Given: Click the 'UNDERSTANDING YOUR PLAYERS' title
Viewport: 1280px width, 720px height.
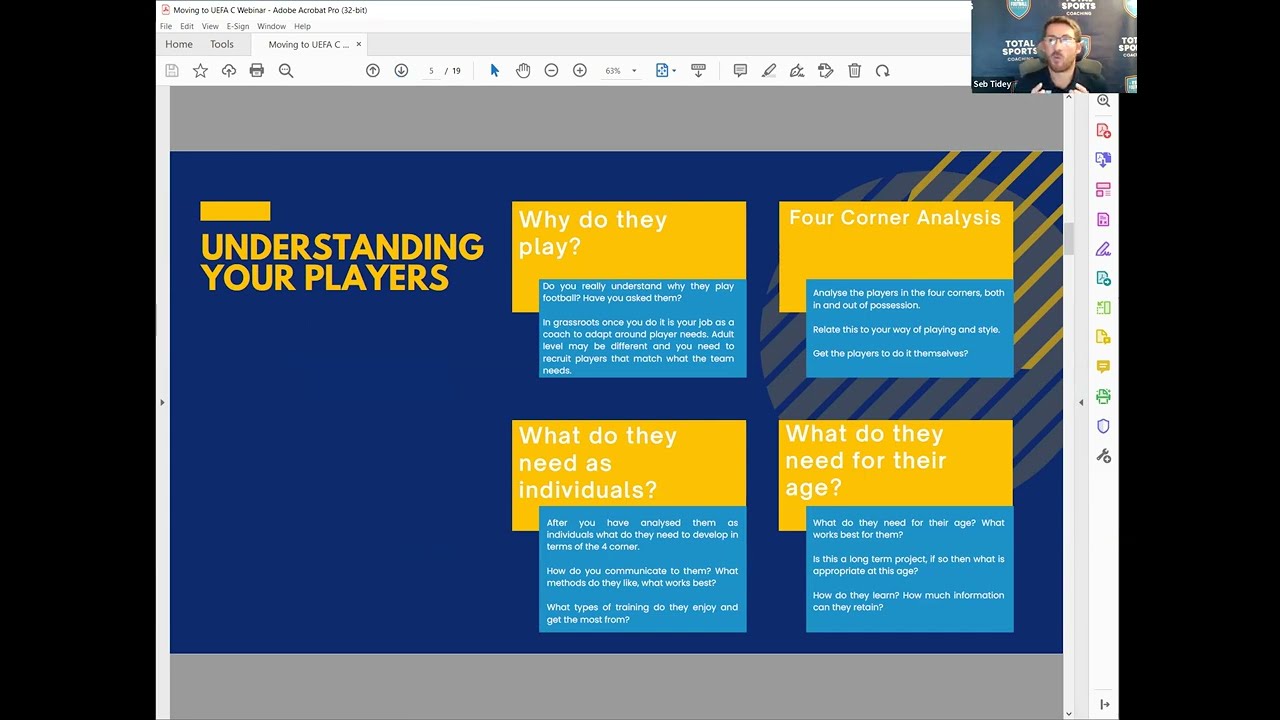Looking at the screenshot, I should [x=342, y=262].
